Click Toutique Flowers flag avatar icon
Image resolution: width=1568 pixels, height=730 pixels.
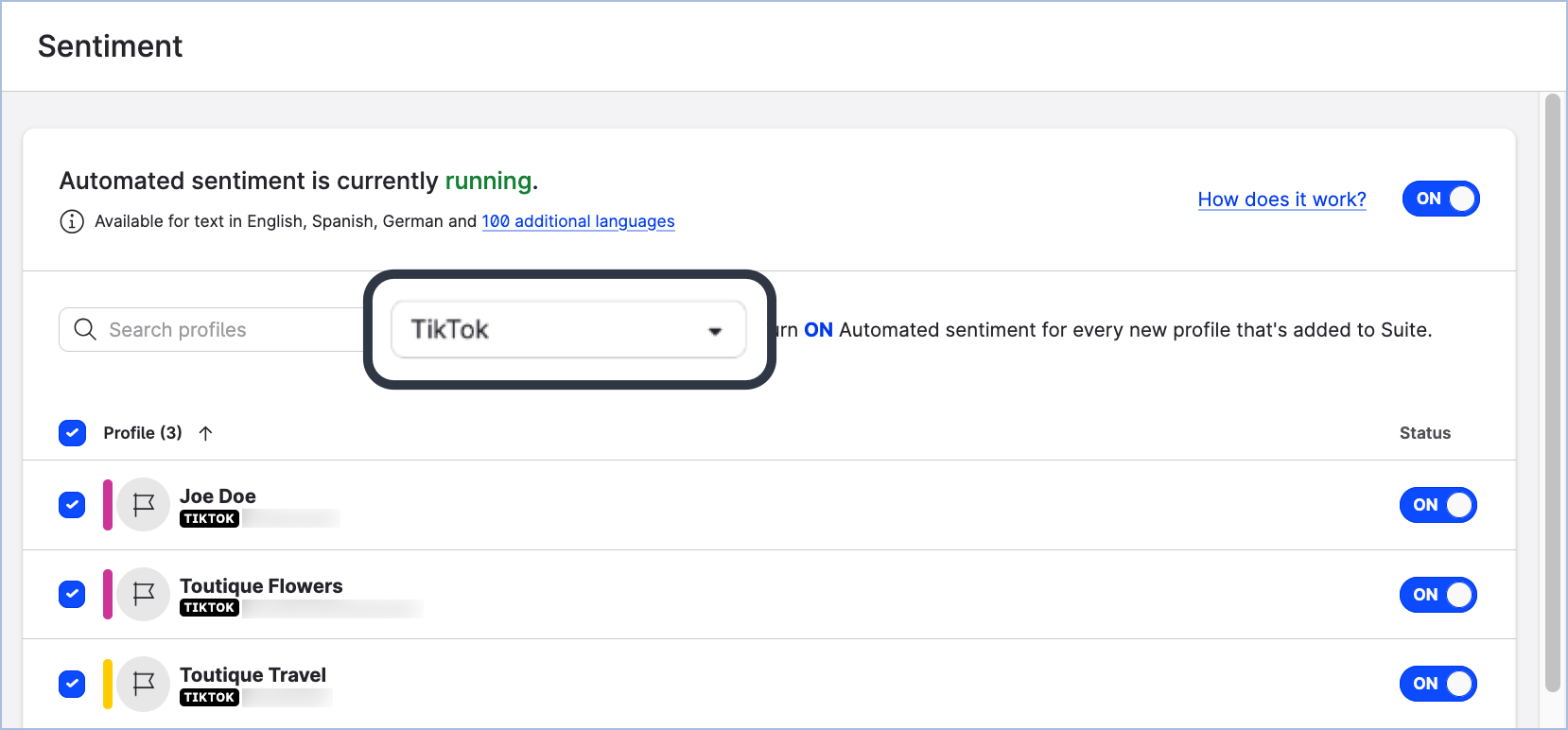(x=144, y=595)
